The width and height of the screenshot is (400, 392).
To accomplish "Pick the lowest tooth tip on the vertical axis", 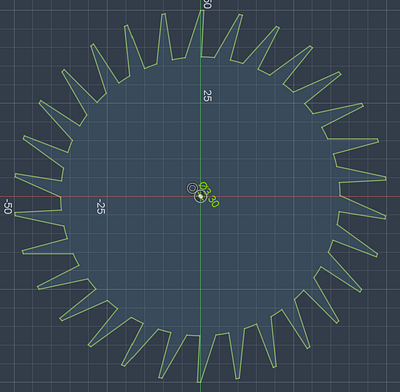I will coord(199,382).
